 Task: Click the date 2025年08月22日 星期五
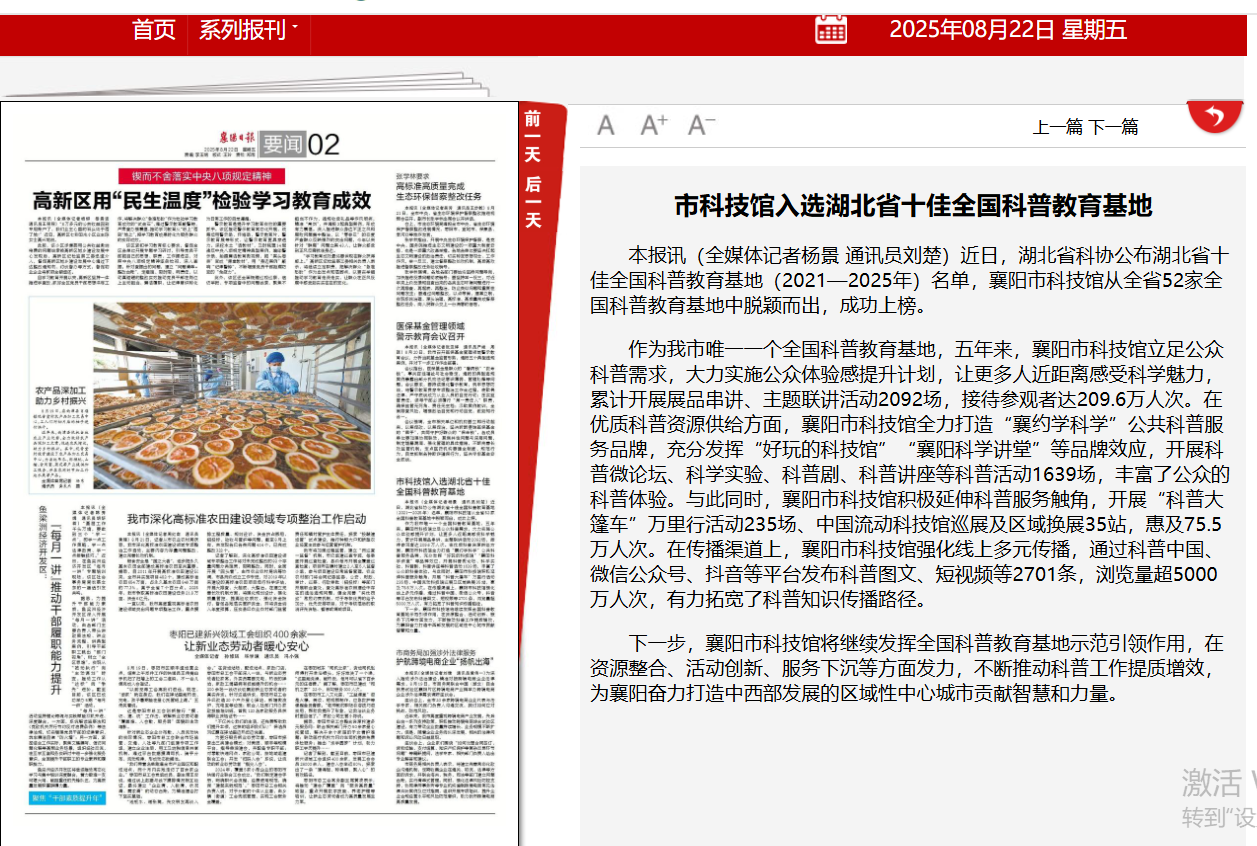(x=1010, y=30)
